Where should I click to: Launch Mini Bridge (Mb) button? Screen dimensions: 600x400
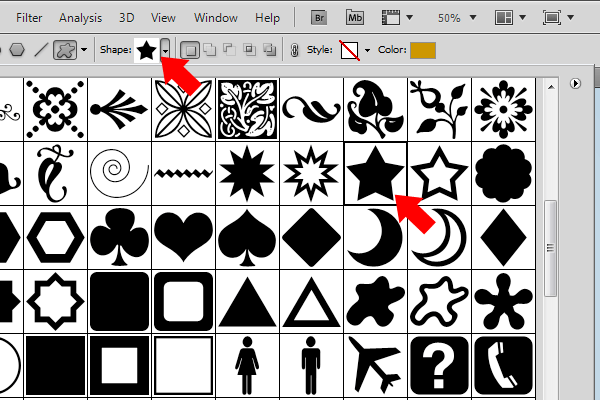(355, 18)
